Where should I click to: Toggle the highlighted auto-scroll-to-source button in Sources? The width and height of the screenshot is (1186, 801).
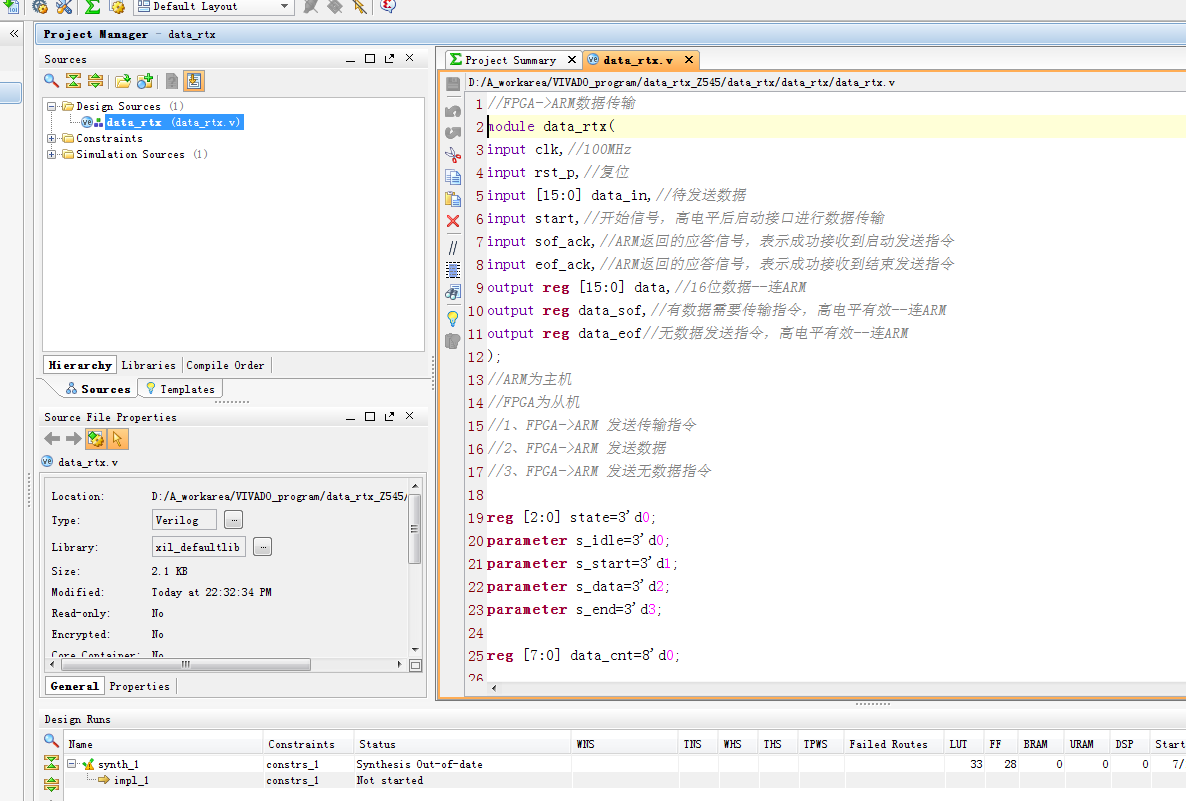pyautogui.click(x=194, y=81)
